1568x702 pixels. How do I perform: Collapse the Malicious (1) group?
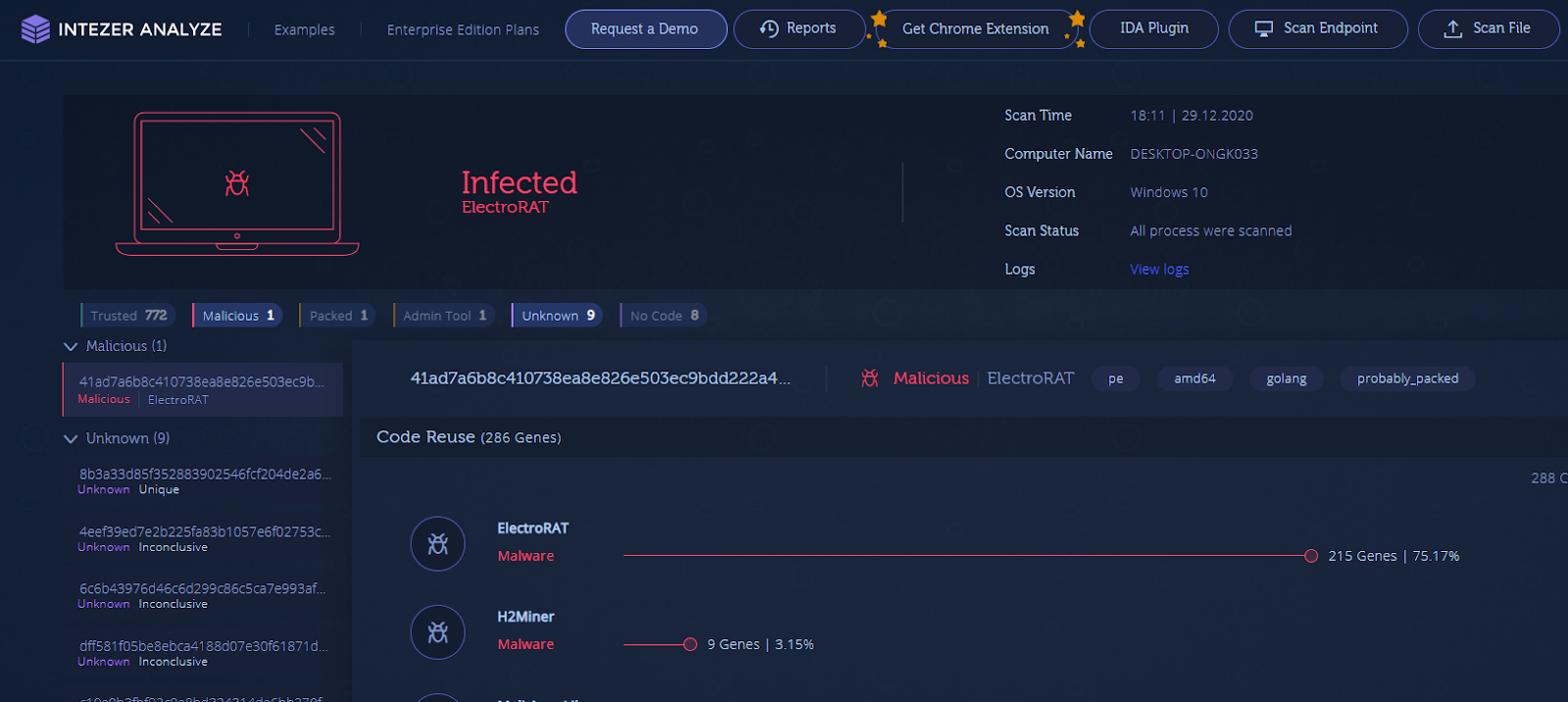(x=71, y=346)
